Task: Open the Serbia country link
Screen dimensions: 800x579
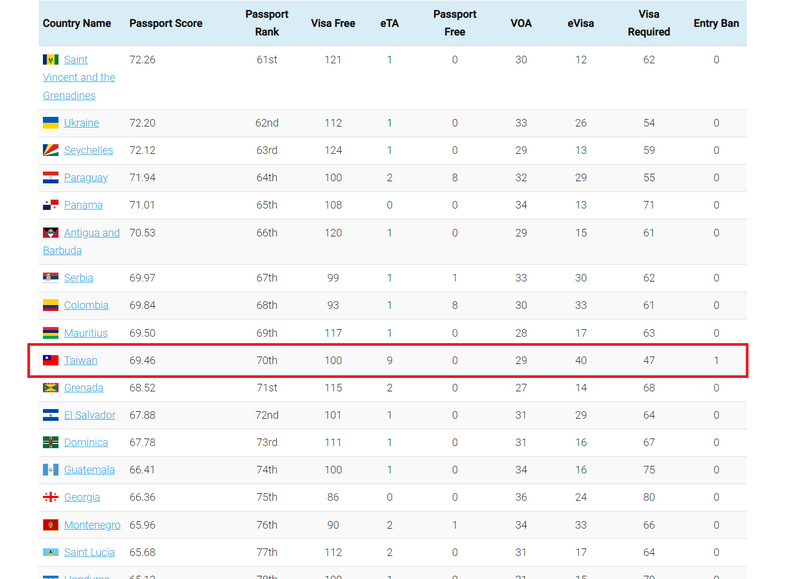Action: [x=78, y=278]
